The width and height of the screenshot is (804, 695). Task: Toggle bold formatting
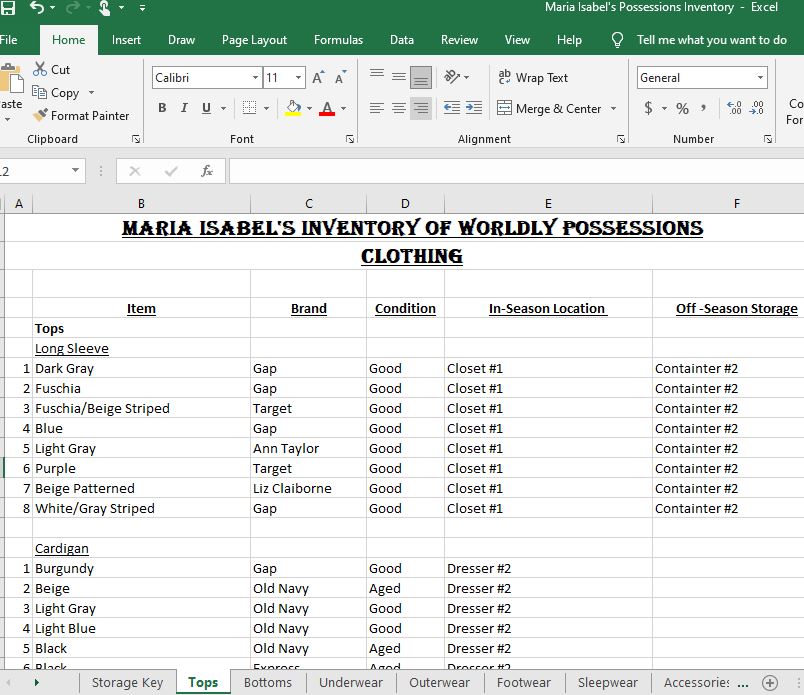163,107
